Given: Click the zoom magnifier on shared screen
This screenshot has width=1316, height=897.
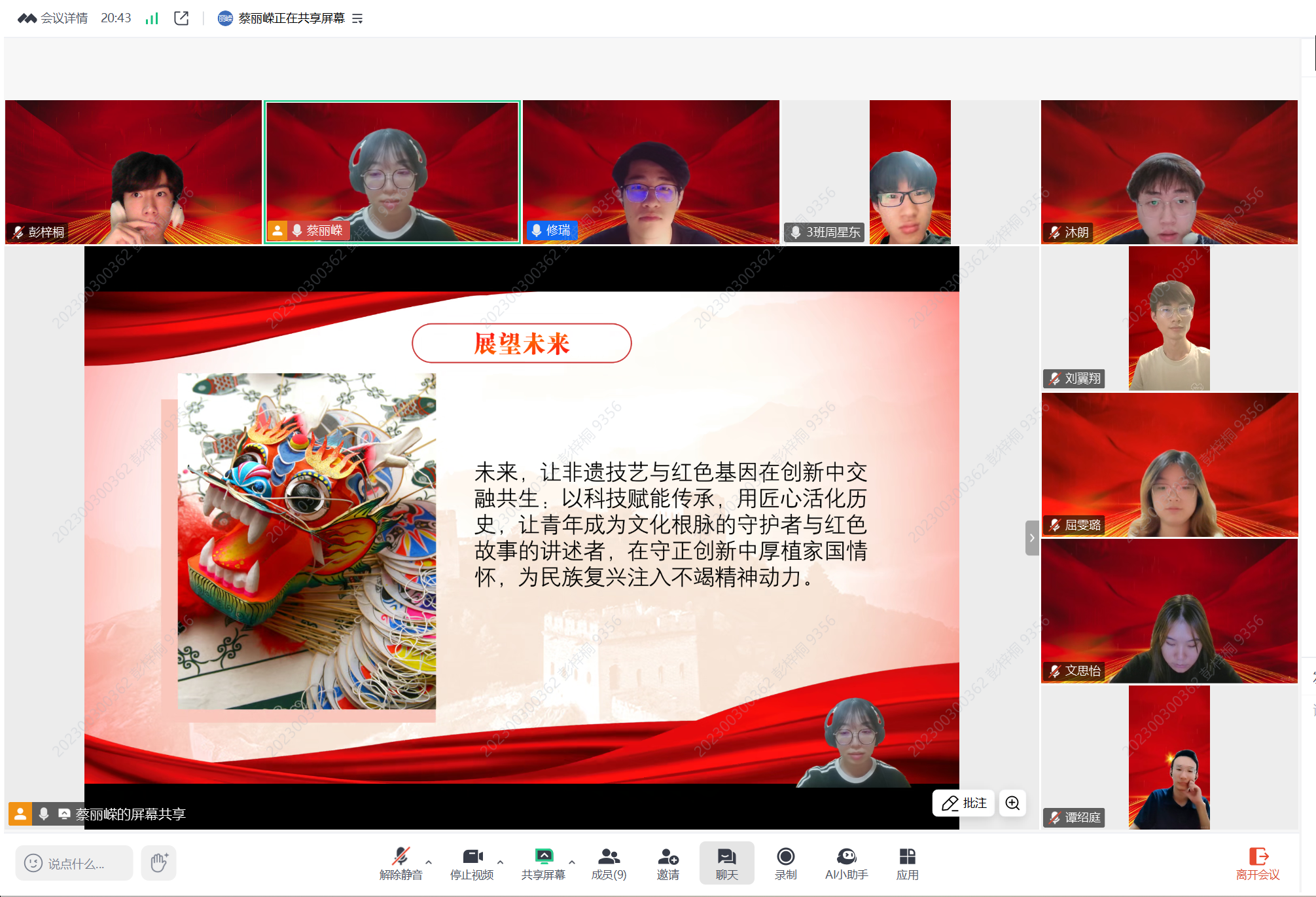Looking at the screenshot, I should point(1012,803).
